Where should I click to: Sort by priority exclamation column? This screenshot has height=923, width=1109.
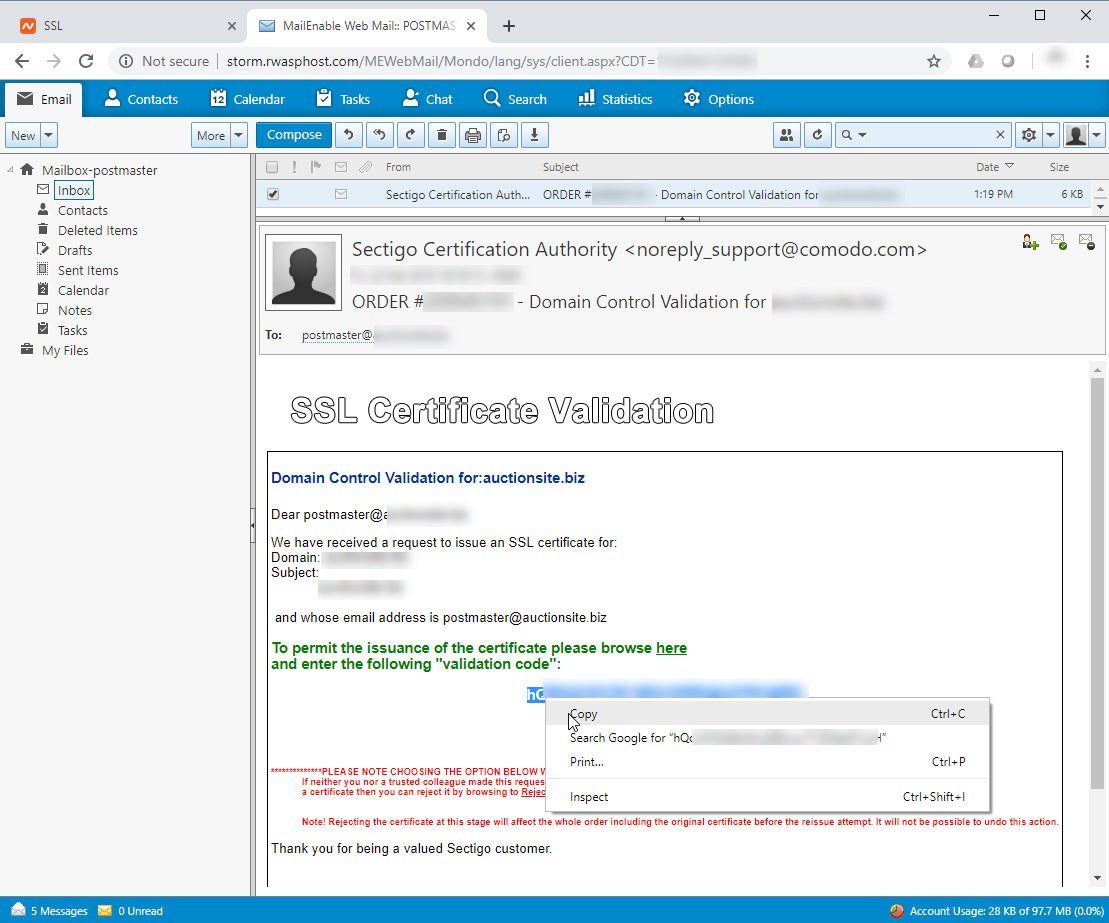(x=294, y=167)
